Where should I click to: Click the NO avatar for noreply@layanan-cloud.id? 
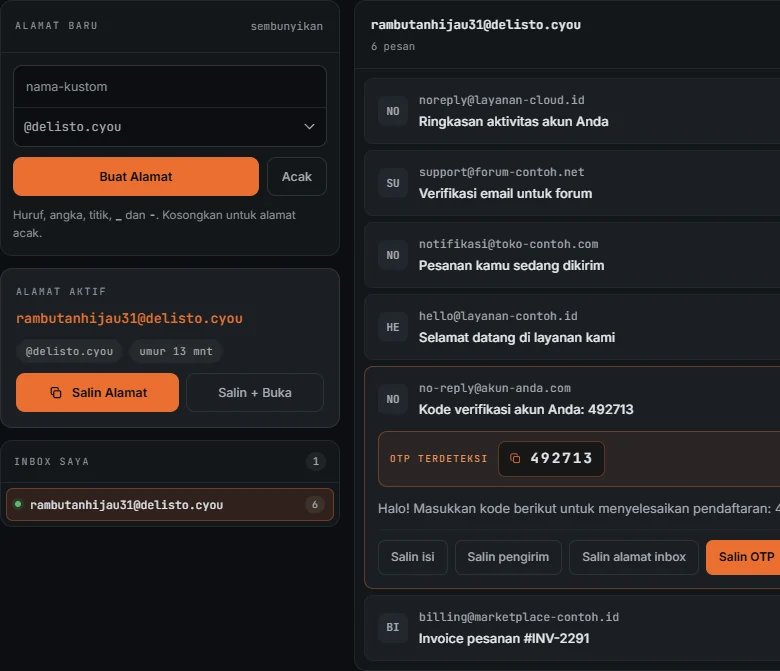393,111
